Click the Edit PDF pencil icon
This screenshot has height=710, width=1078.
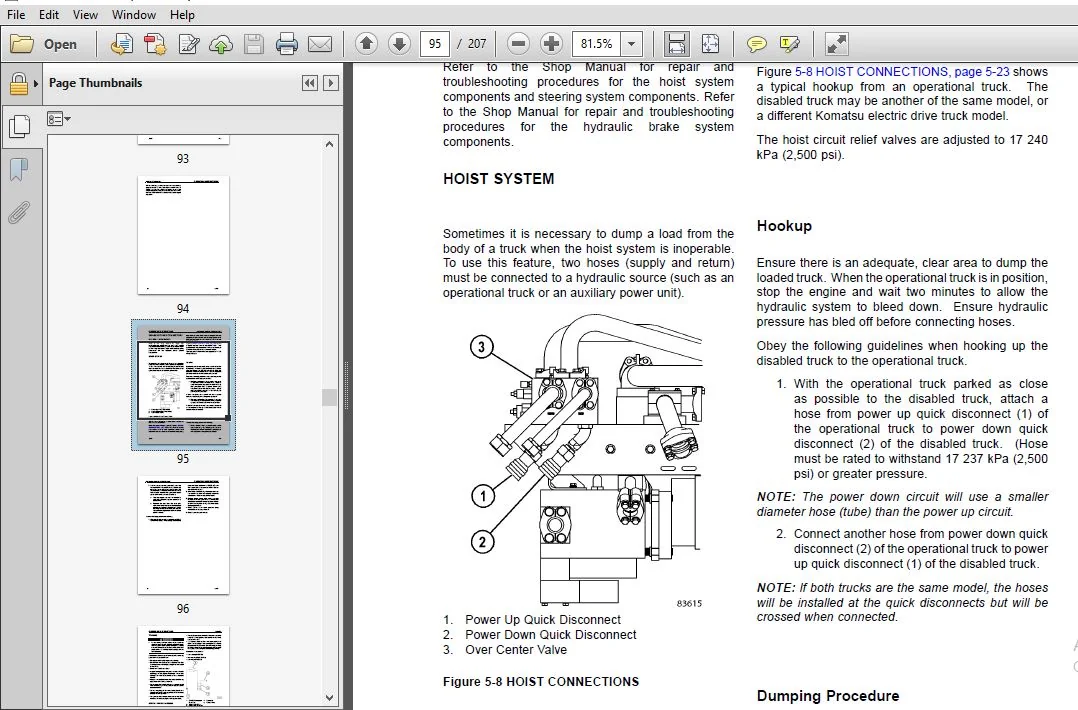[x=188, y=44]
